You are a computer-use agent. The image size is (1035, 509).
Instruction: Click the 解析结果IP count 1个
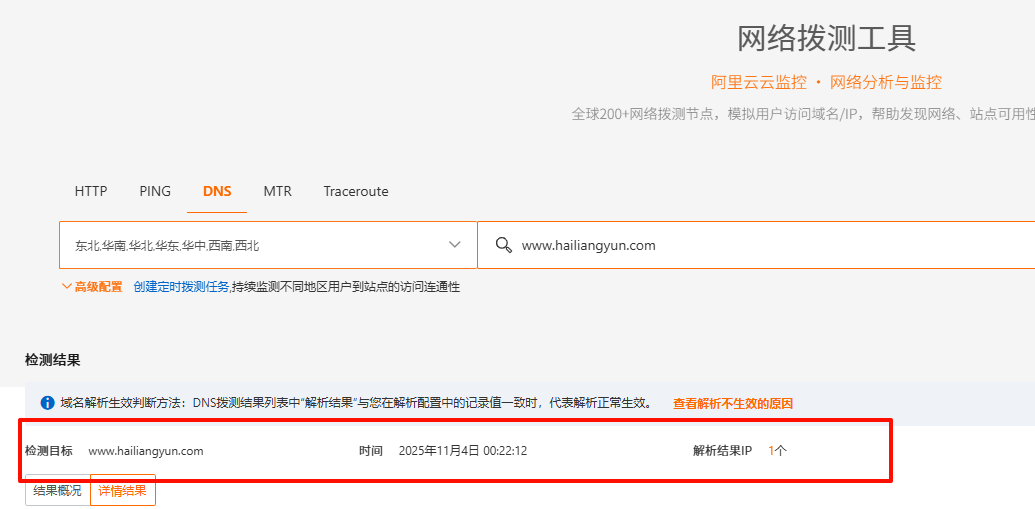pyautogui.click(x=777, y=451)
